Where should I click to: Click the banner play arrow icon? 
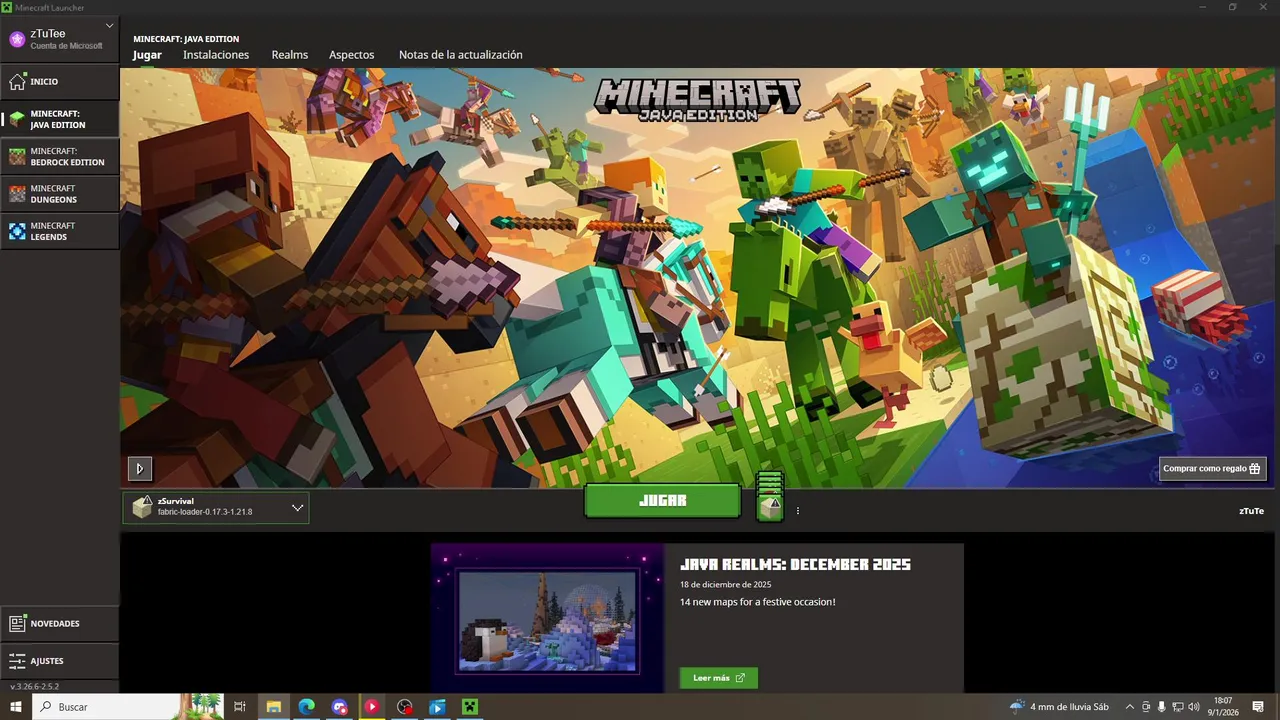pos(139,468)
